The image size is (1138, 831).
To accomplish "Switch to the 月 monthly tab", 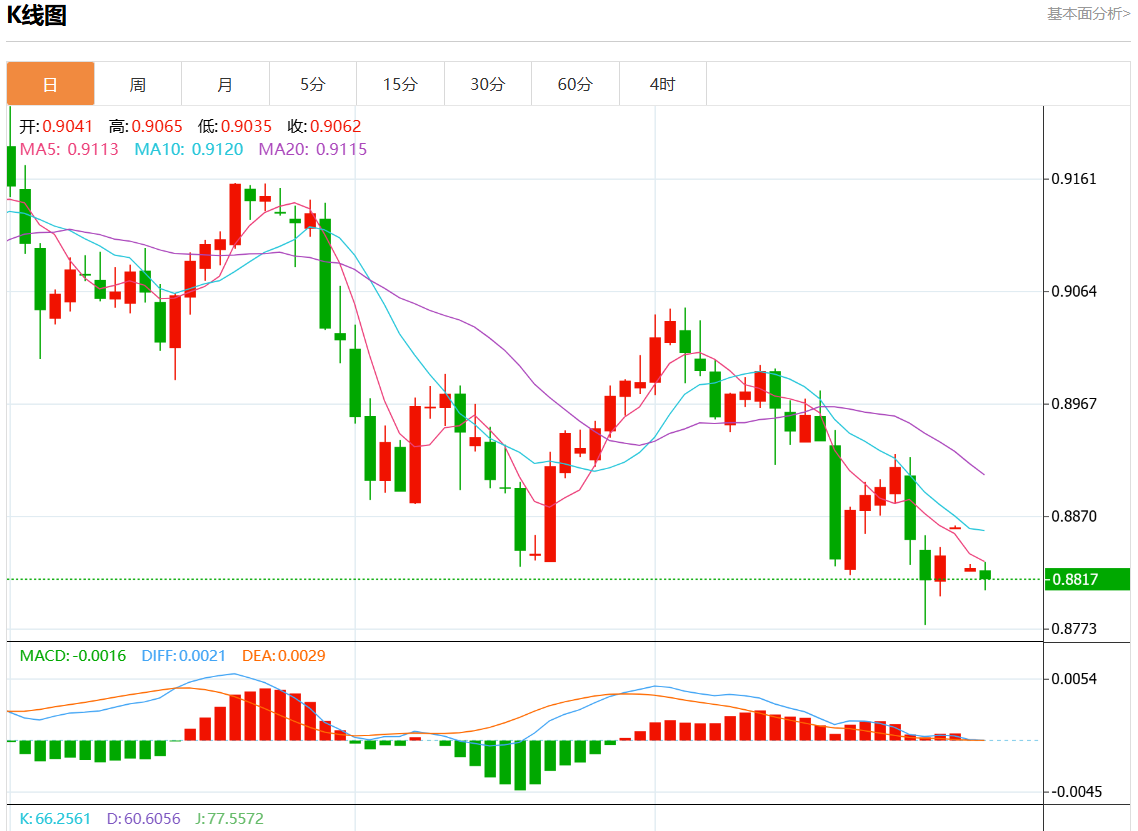I will [x=225, y=84].
